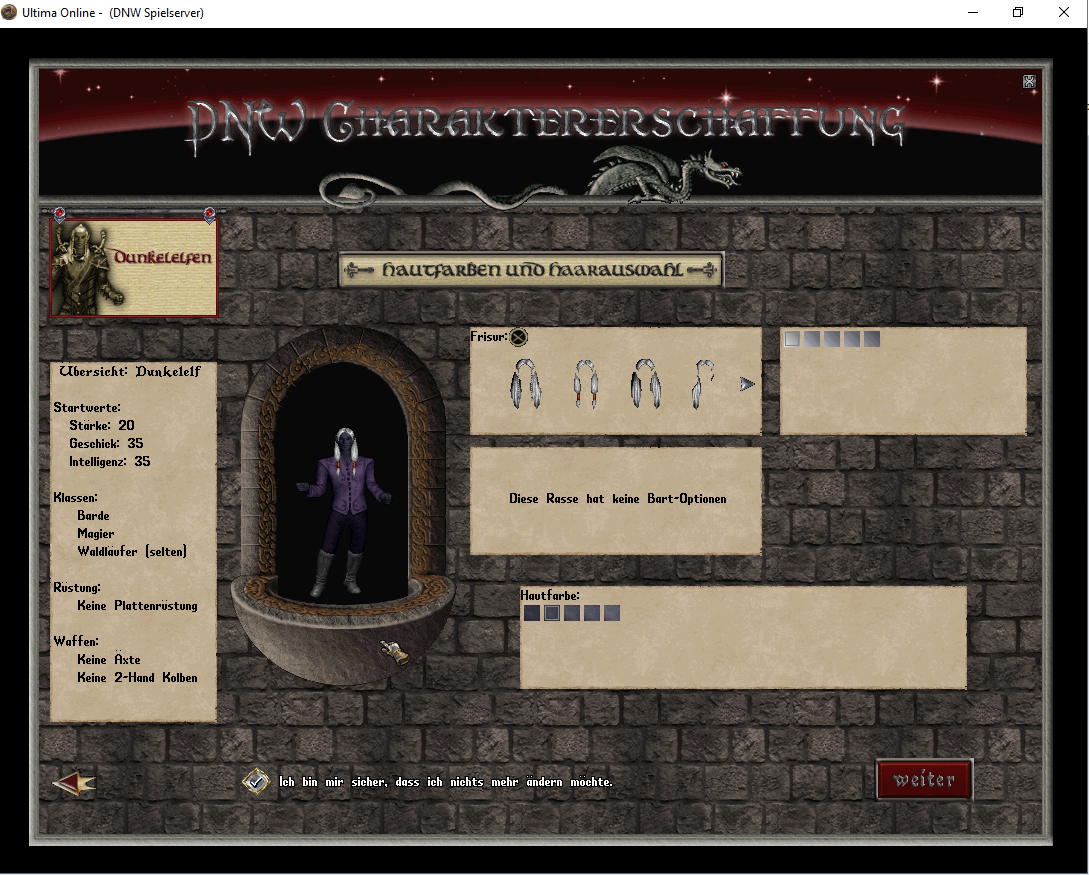Click the 'Stärke: 20' value
This screenshot has height=875, width=1089.
[x=102, y=426]
